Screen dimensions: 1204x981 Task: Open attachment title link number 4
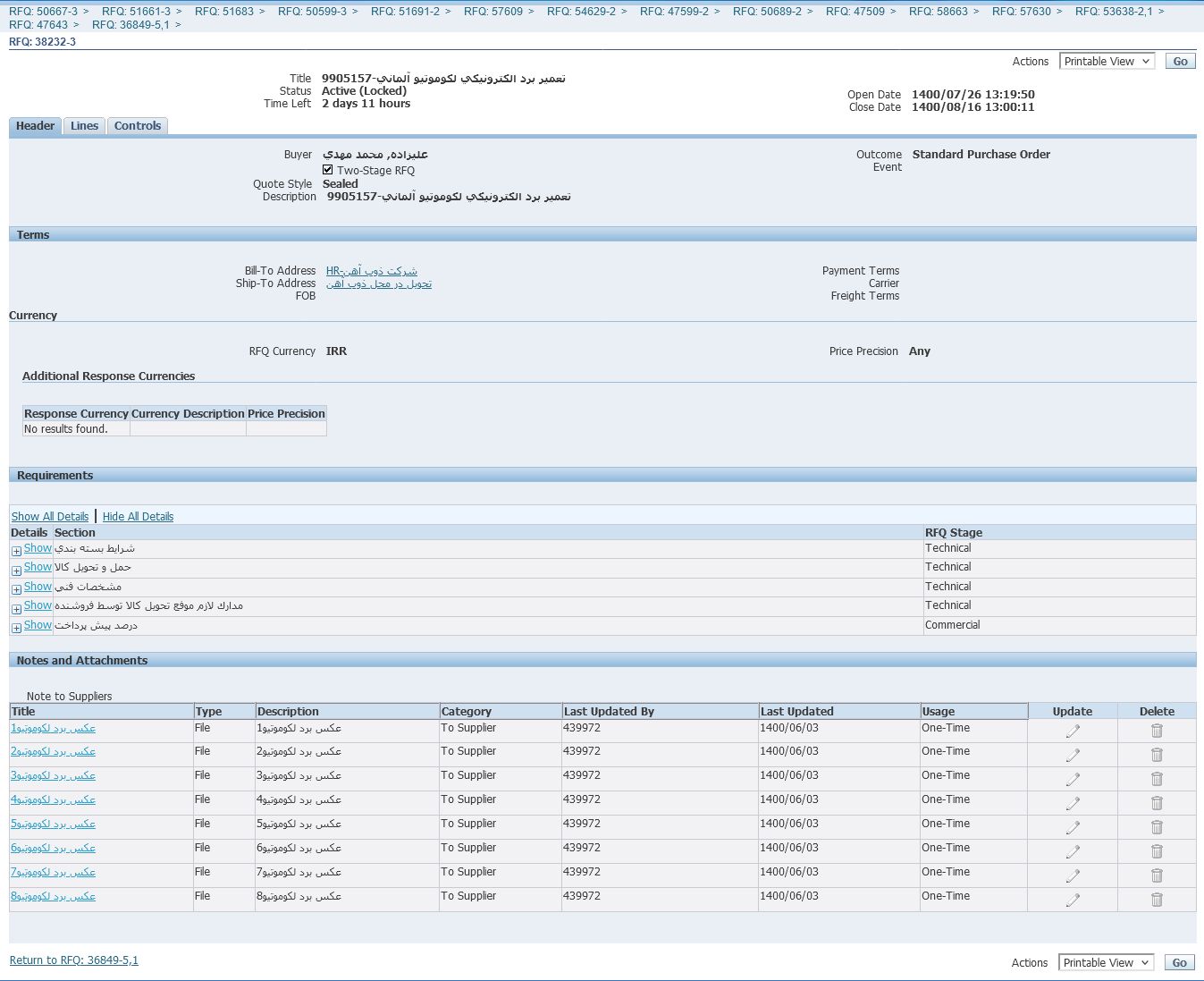pos(53,800)
